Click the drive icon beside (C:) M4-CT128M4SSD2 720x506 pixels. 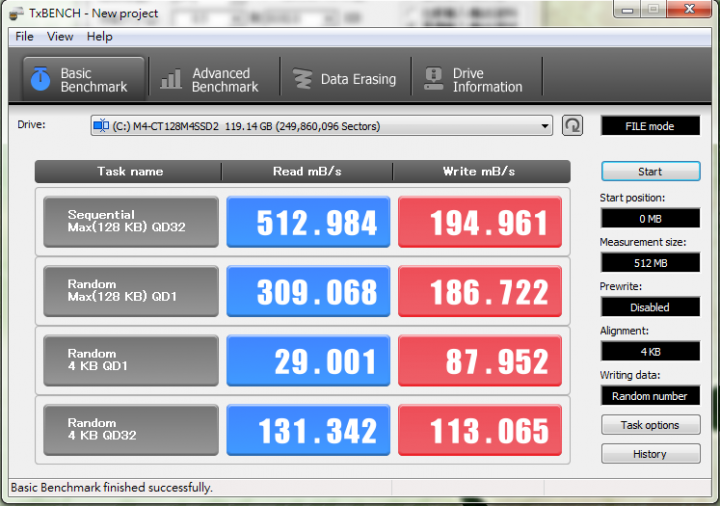pos(101,125)
